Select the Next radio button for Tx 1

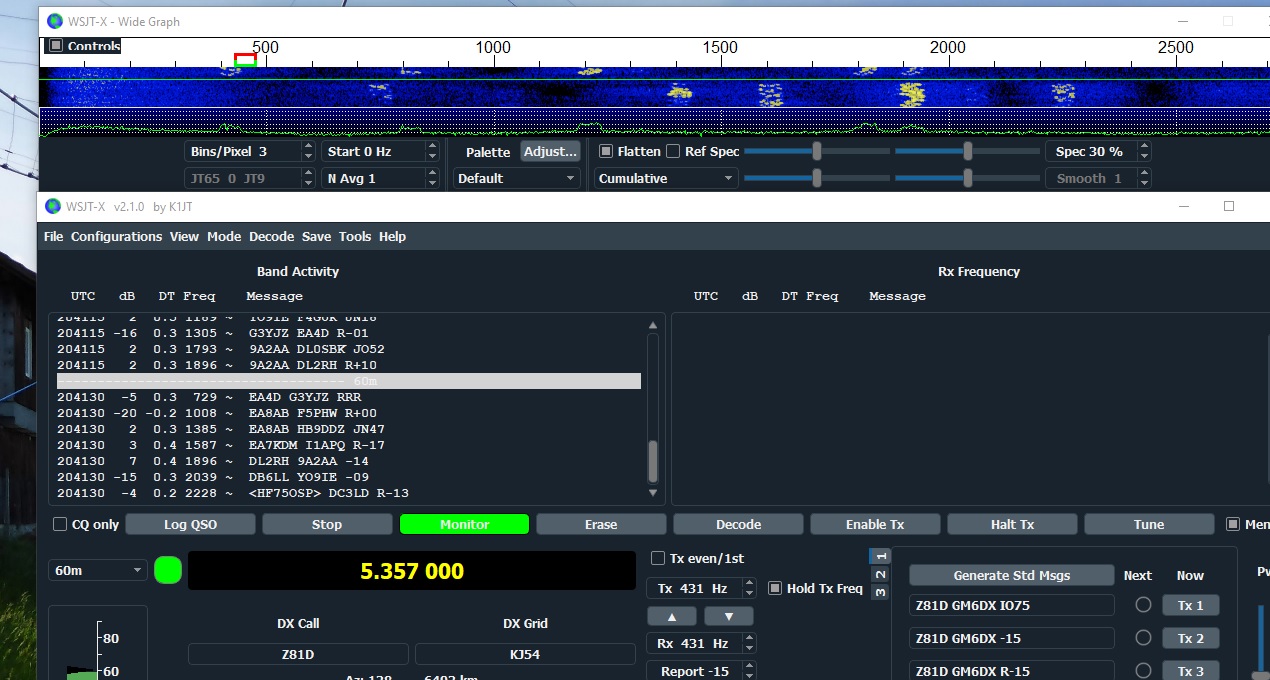coord(1143,605)
